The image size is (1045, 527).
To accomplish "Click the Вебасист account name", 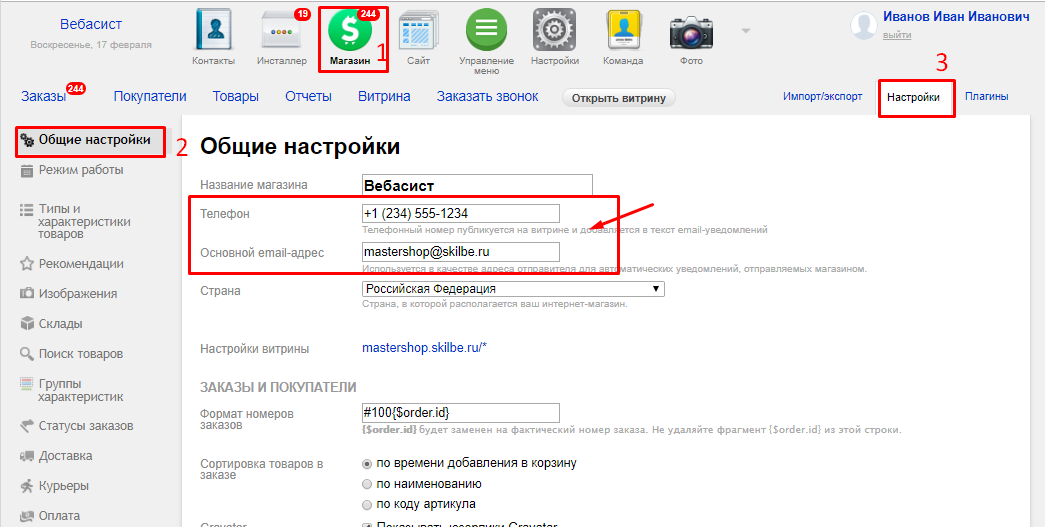I will [91, 25].
